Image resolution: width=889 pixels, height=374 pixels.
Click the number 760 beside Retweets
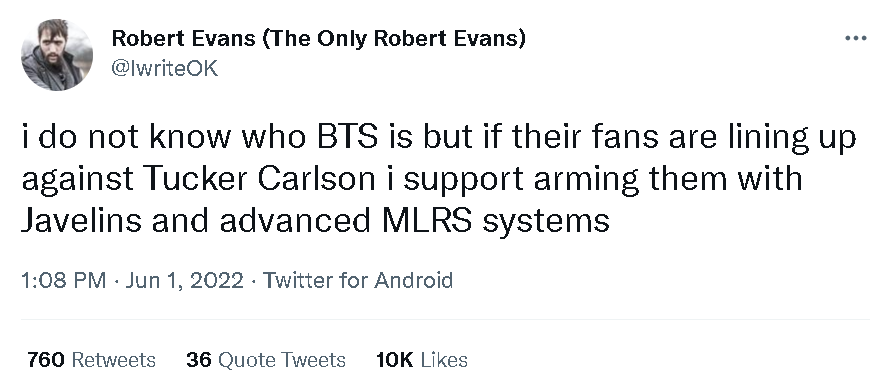46,360
